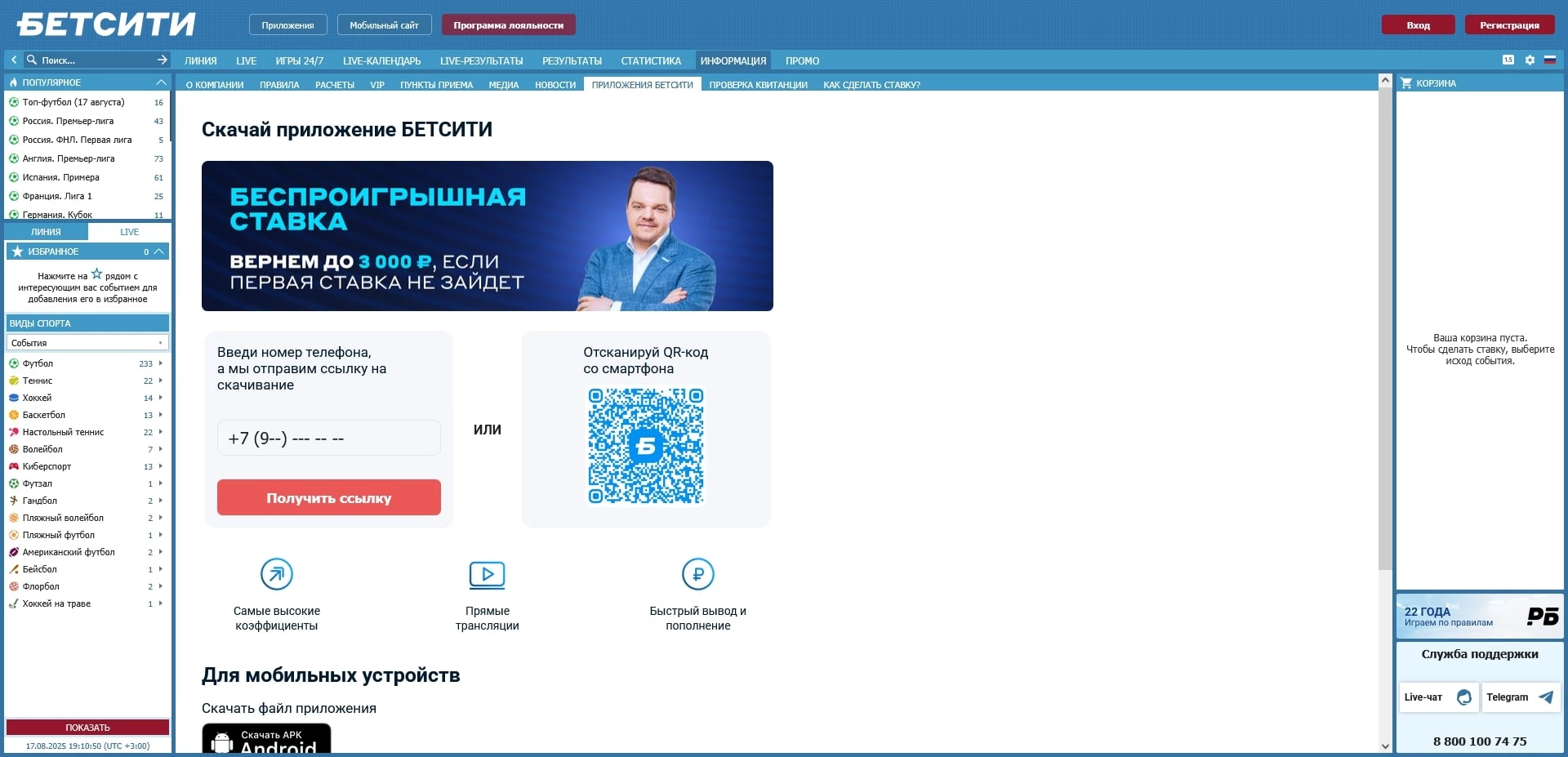Click the star icon next to ИЗБРАННОЕ
This screenshot has height=757, width=1568.
click(x=16, y=252)
